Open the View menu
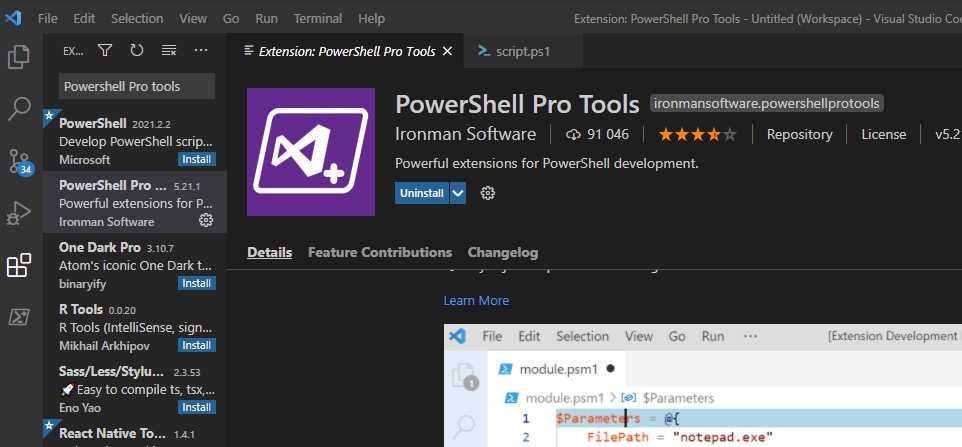Viewport: 962px width, 447px height. (x=193, y=18)
